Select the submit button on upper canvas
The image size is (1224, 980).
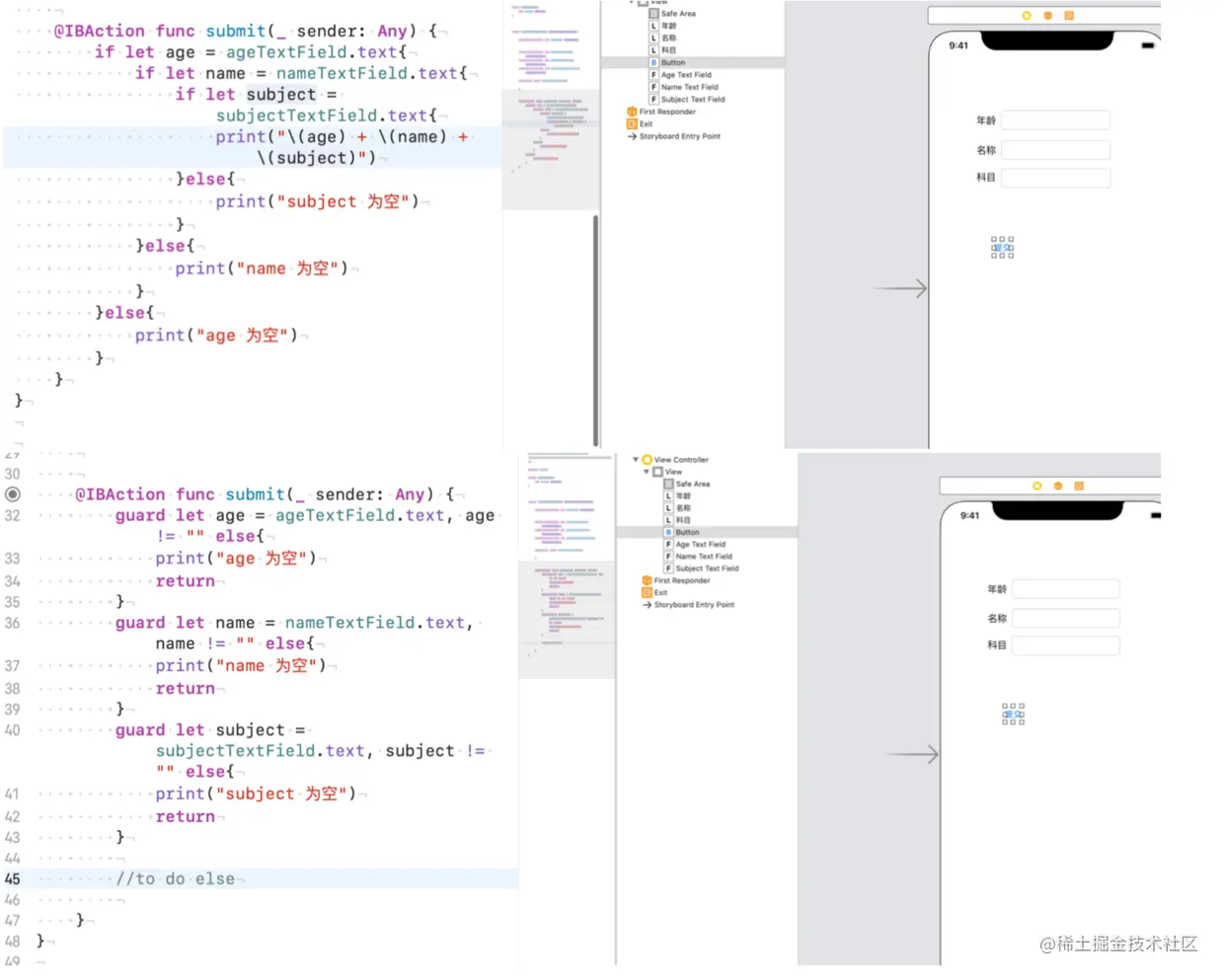(1002, 248)
